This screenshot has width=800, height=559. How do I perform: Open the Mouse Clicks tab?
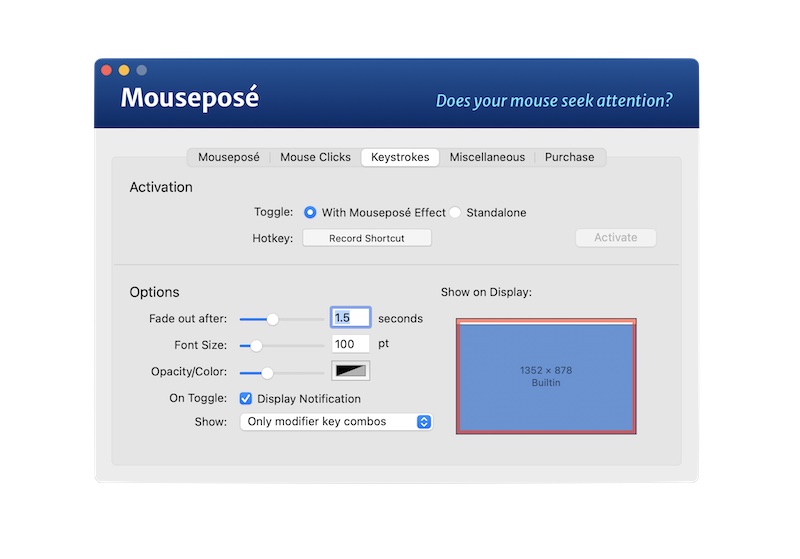pyautogui.click(x=315, y=157)
